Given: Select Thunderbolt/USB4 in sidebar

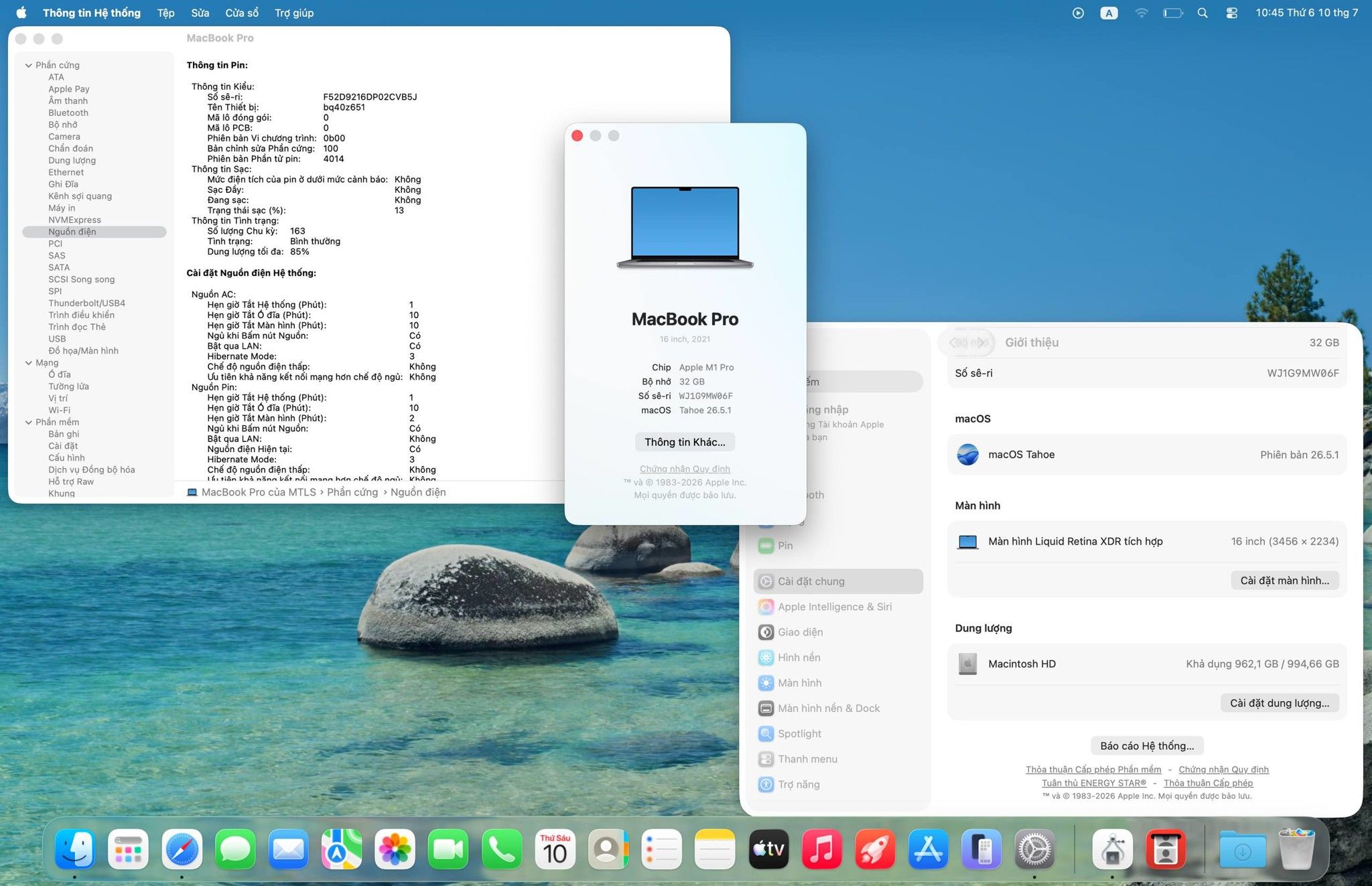Looking at the screenshot, I should (x=86, y=303).
